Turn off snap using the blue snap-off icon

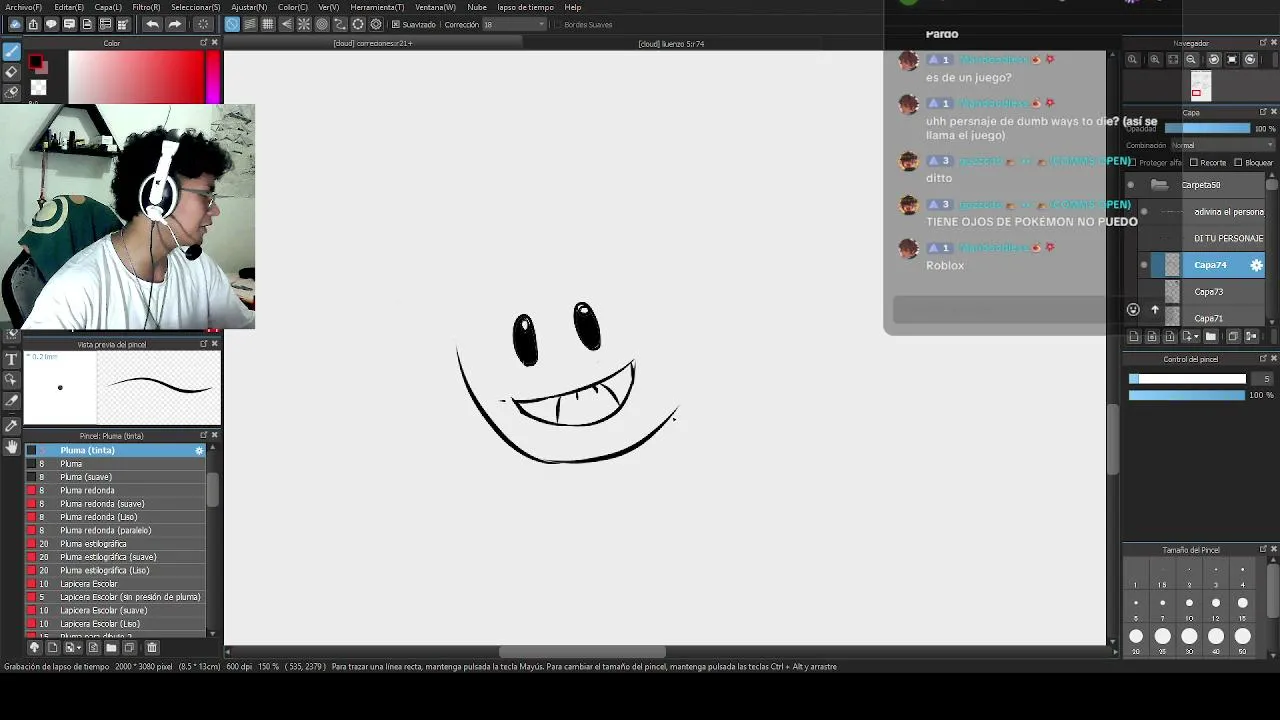(x=232, y=24)
